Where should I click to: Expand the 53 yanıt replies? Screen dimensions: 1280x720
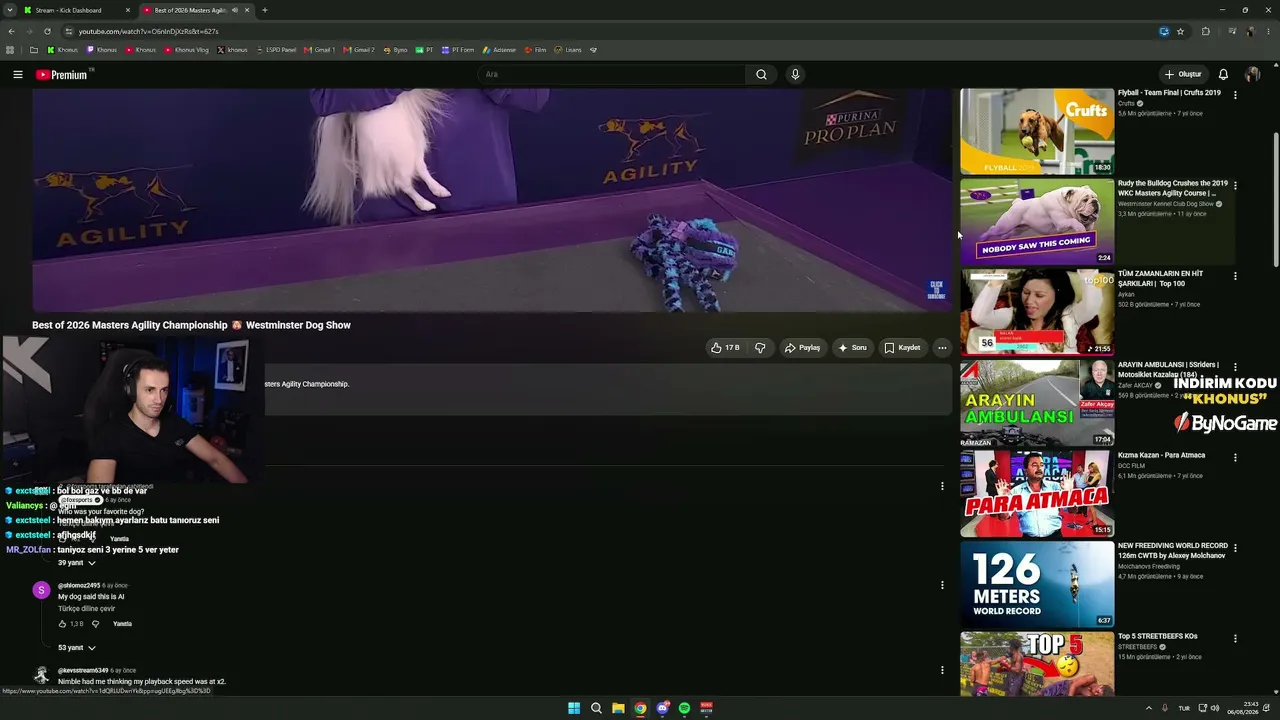pos(77,648)
